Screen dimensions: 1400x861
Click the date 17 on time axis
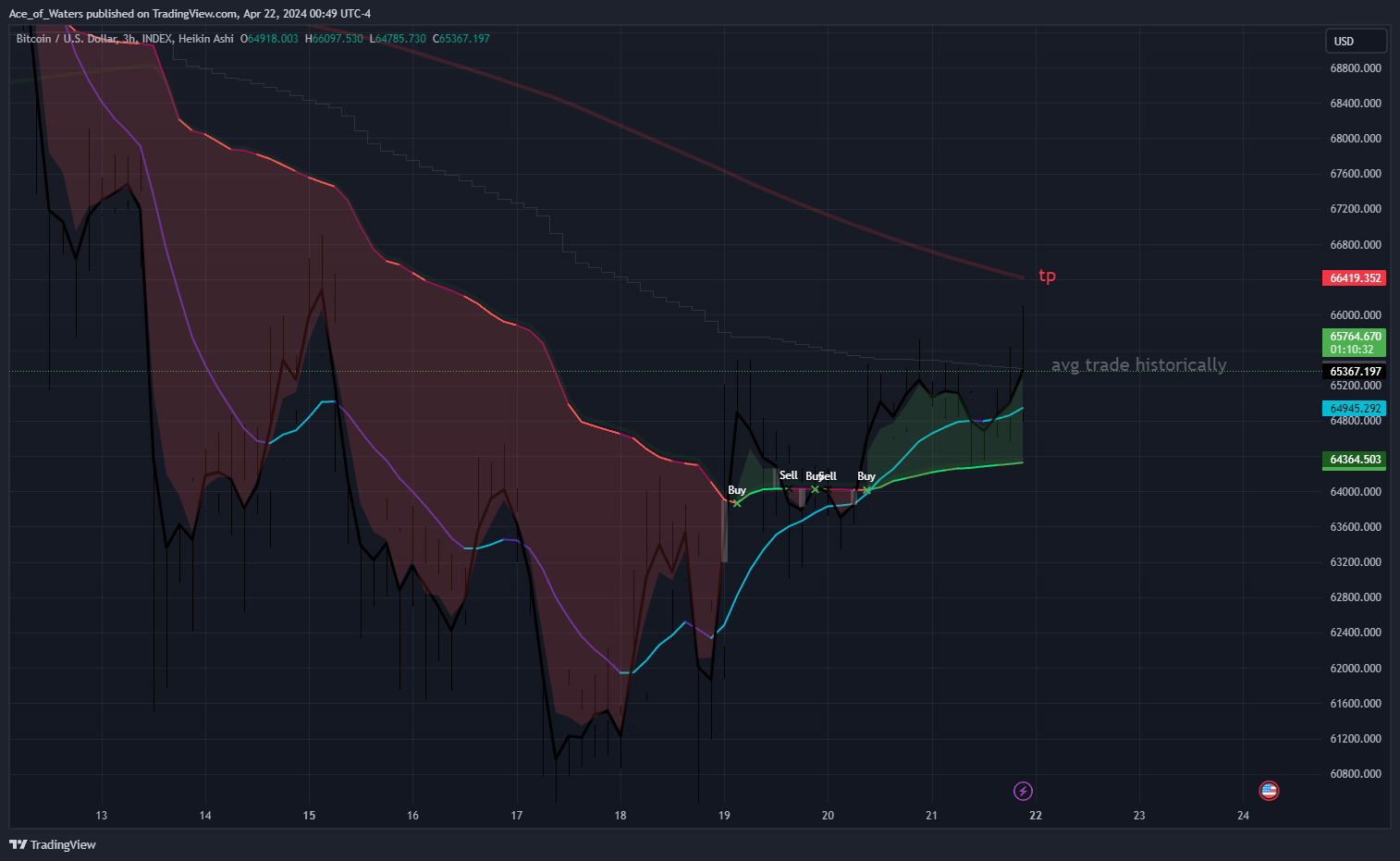click(x=517, y=816)
